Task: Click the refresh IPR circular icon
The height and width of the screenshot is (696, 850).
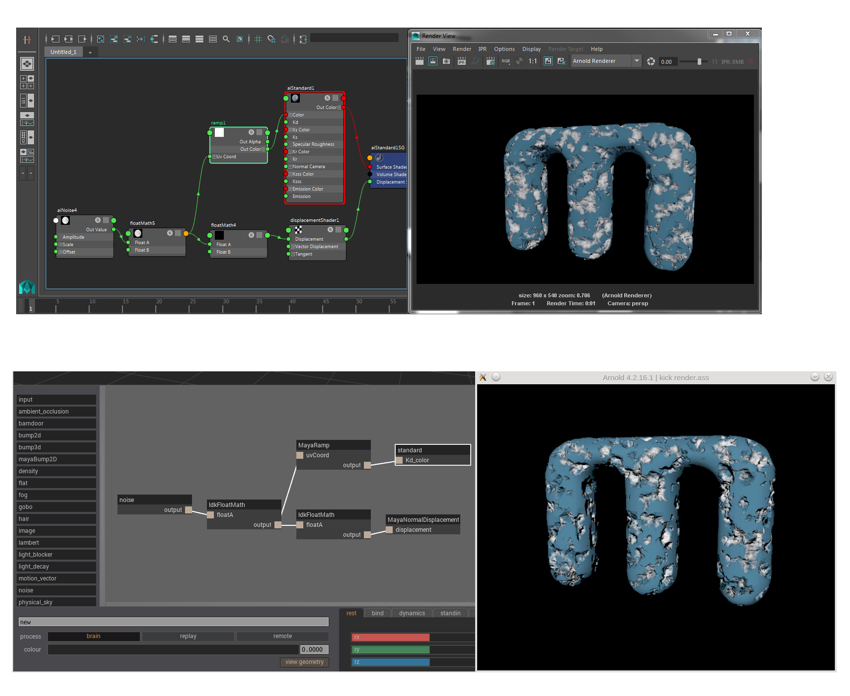Action: point(651,61)
